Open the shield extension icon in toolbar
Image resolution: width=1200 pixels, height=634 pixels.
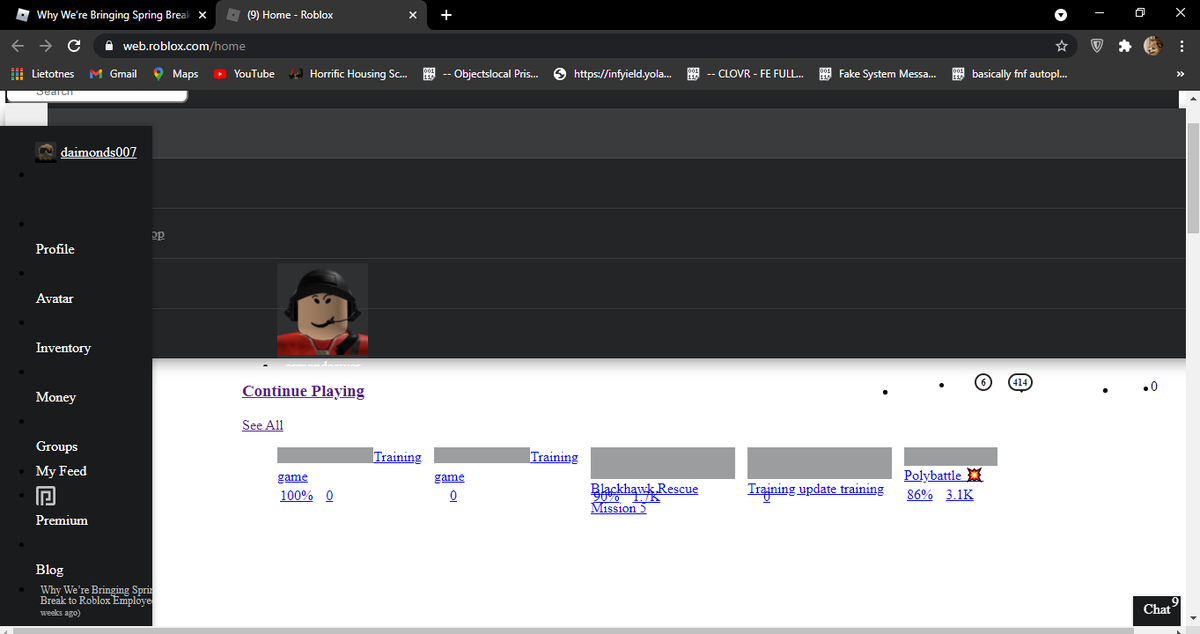1096,46
